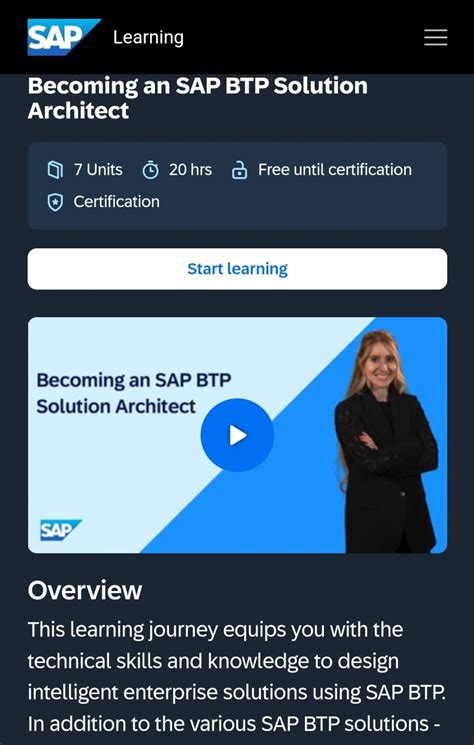The height and width of the screenshot is (745, 474).
Task: Click the 7 Units text
Action: pos(98,170)
